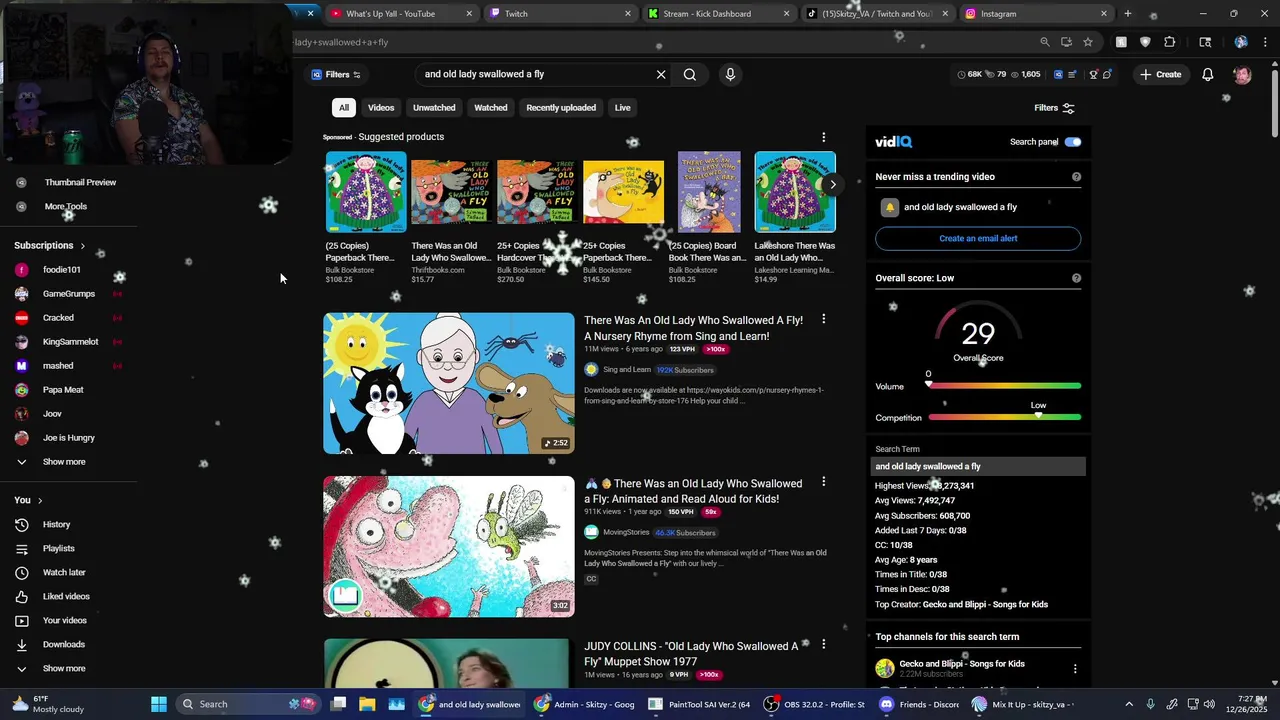Open Downloads in sidebar
Image resolution: width=1280 pixels, height=720 pixels.
click(x=64, y=644)
